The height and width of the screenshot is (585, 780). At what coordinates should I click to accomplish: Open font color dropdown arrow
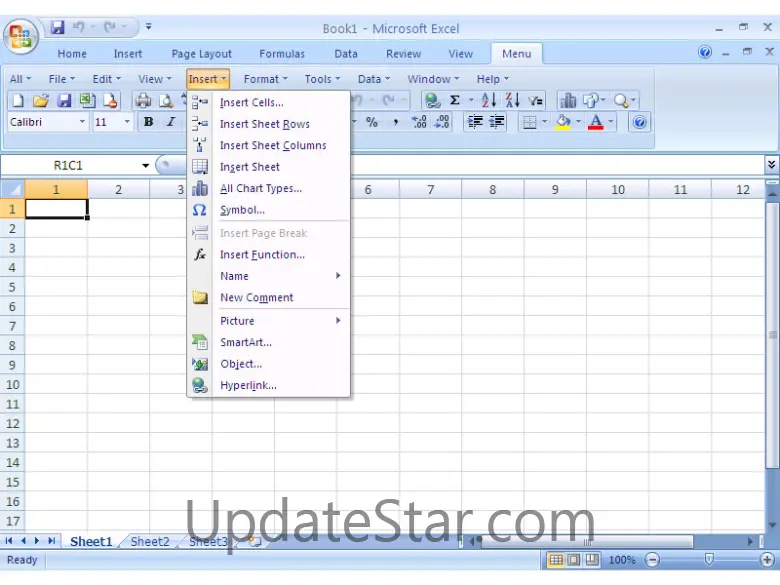coord(610,122)
